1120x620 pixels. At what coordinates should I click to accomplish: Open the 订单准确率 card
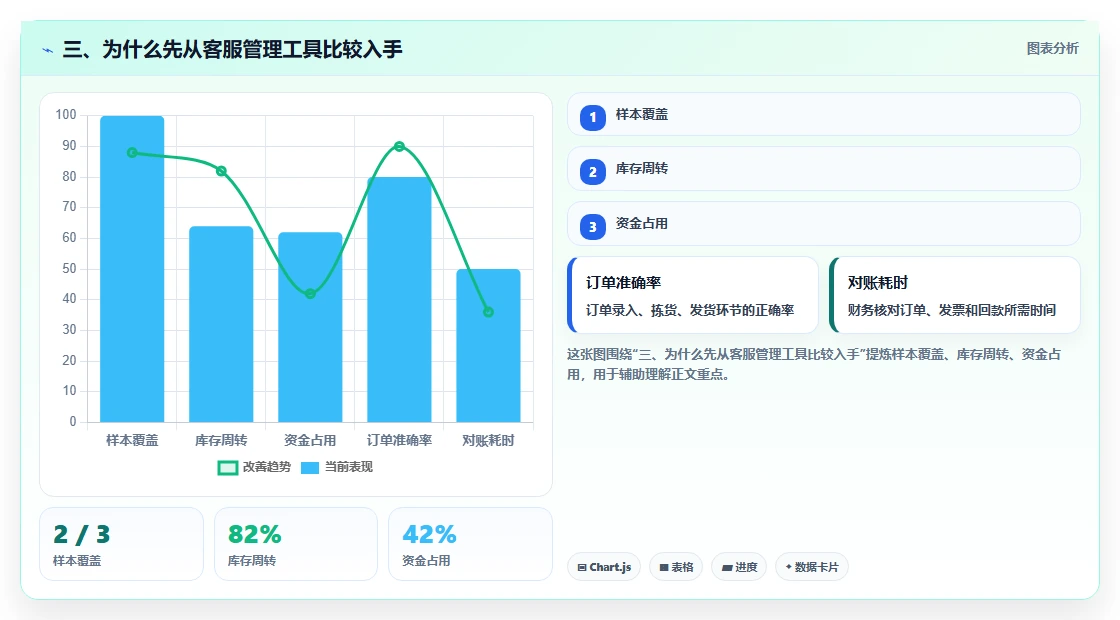[693, 295]
